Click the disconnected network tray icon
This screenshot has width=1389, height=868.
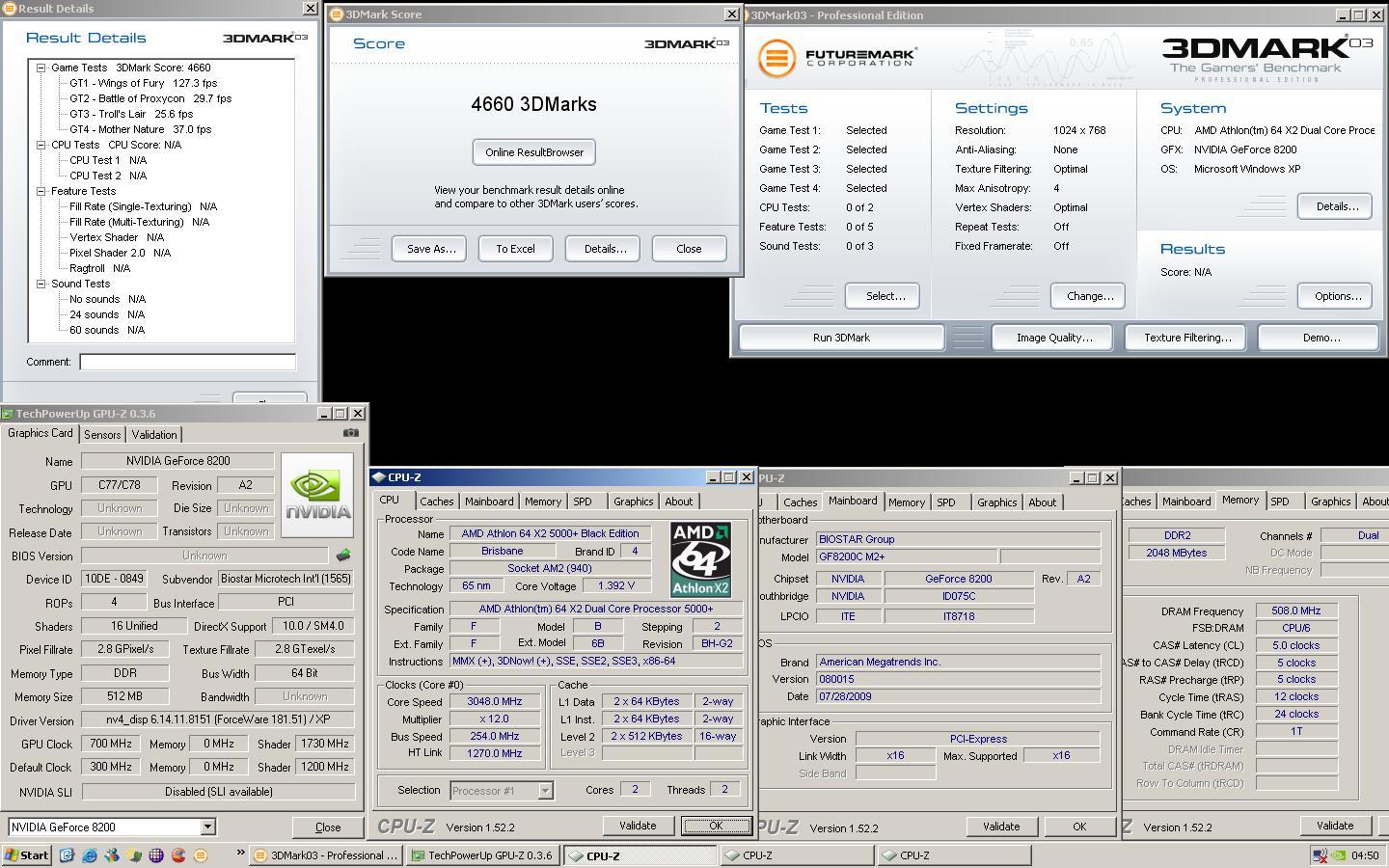[x=1319, y=855]
